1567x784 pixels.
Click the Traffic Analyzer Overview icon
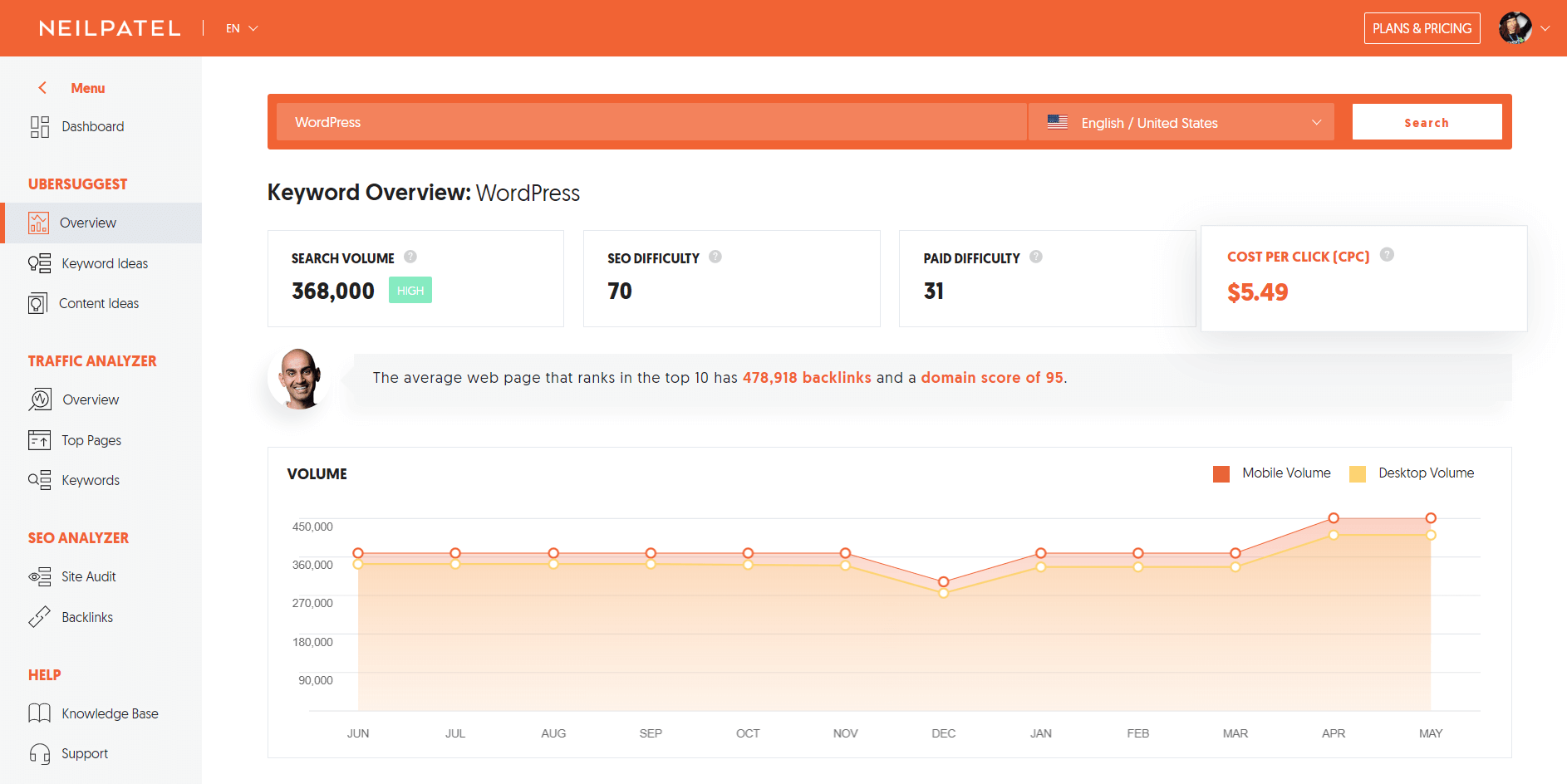(40, 399)
